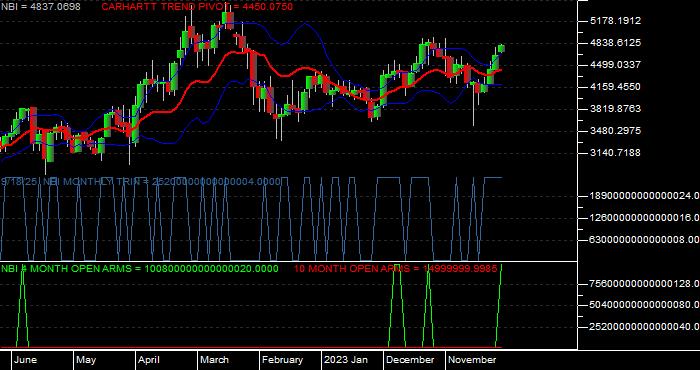Image resolution: width=700 pixels, height=370 pixels.
Task: Click the 4838.6125 price axis label
Action: tap(615, 42)
